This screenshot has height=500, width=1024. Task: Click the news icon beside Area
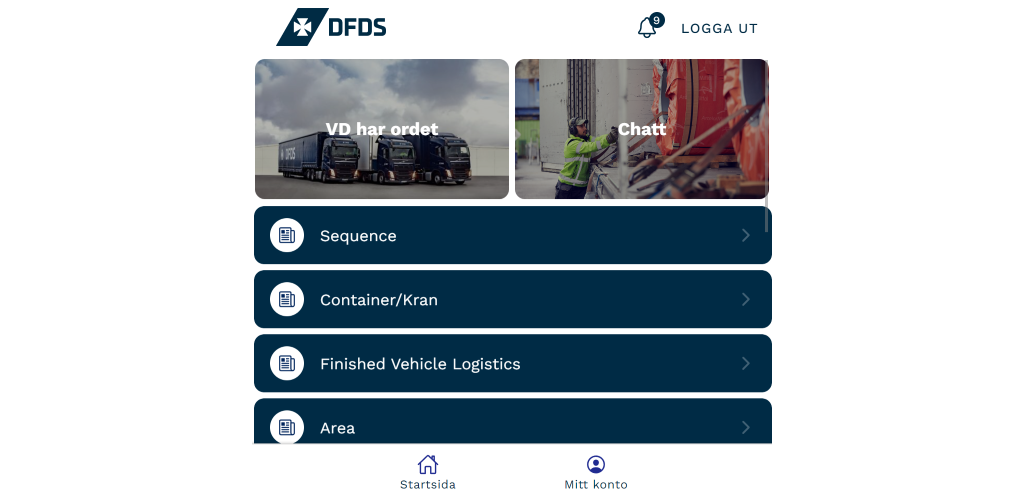[x=287, y=427]
